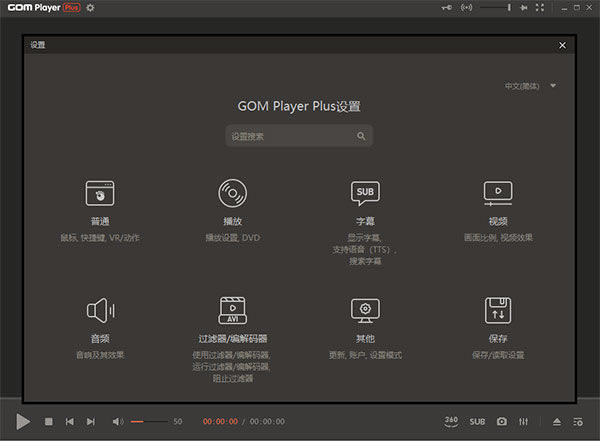This screenshot has width=600, height=442.
Task: Open the 播放 playback settings disc icon
Action: [232, 192]
